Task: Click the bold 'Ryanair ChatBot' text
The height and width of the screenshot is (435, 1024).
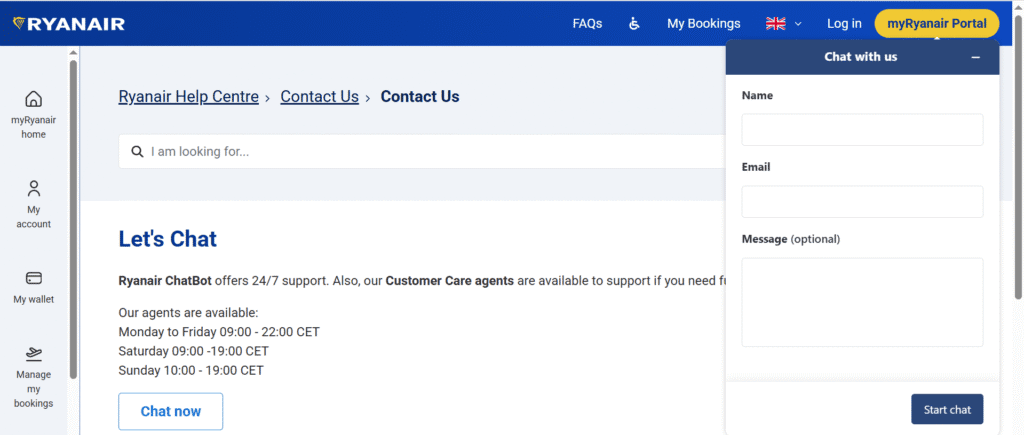Action: 165,282
